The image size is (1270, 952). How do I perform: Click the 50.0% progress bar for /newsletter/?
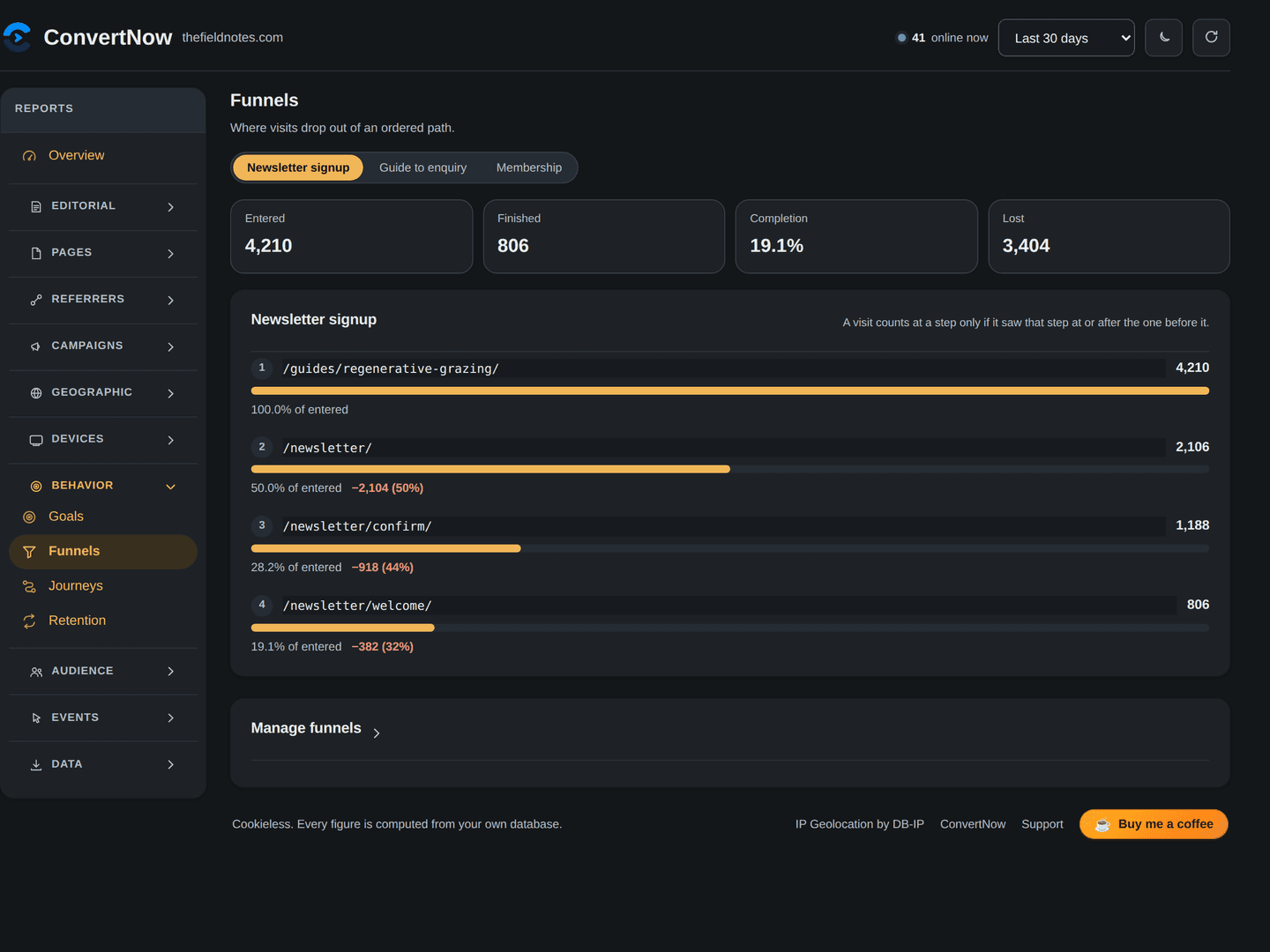click(730, 469)
